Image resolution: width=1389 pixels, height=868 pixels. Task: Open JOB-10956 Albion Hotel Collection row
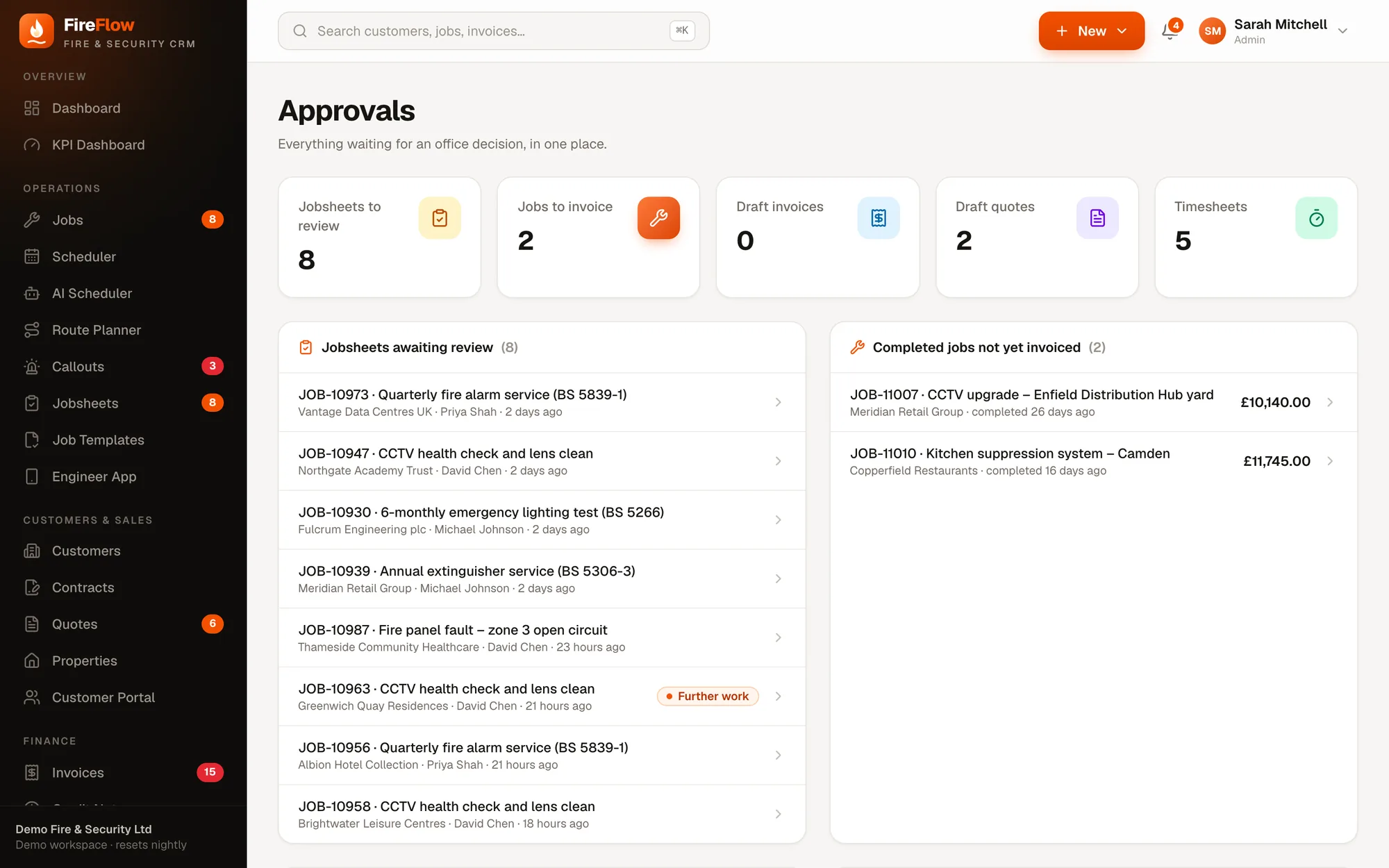coord(542,756)
